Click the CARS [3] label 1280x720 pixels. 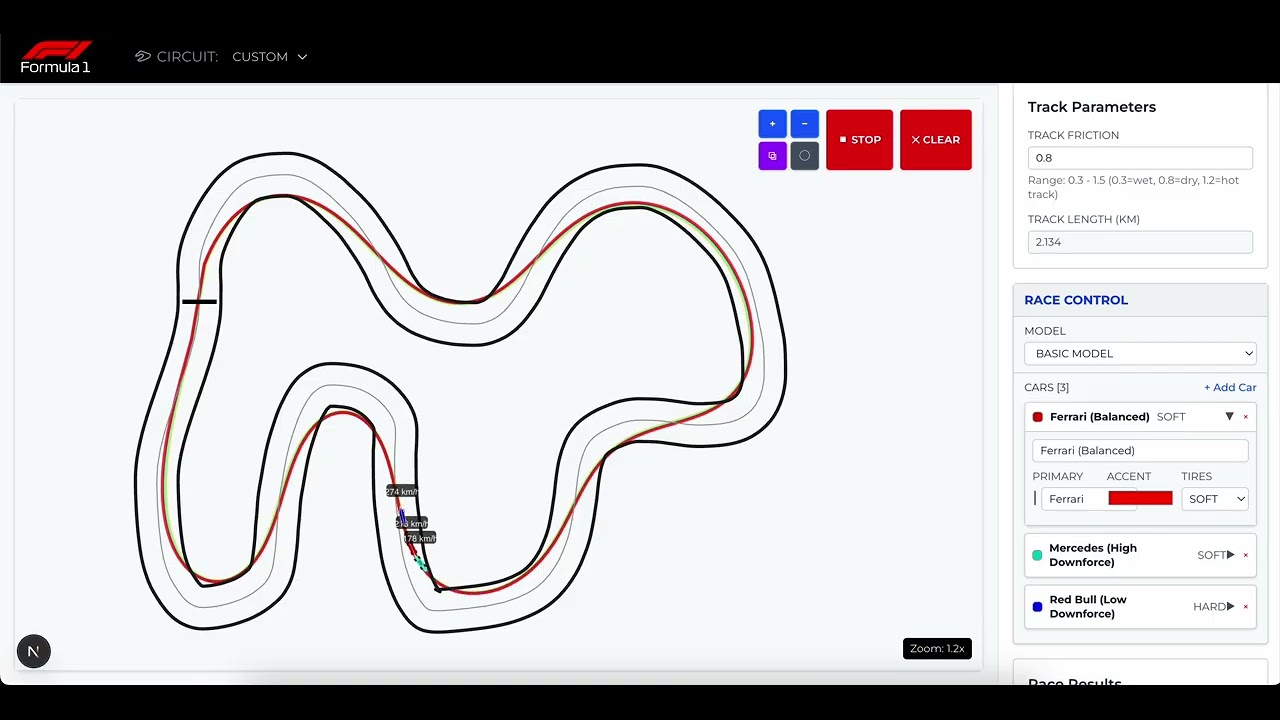click(x=1046, y=388)
